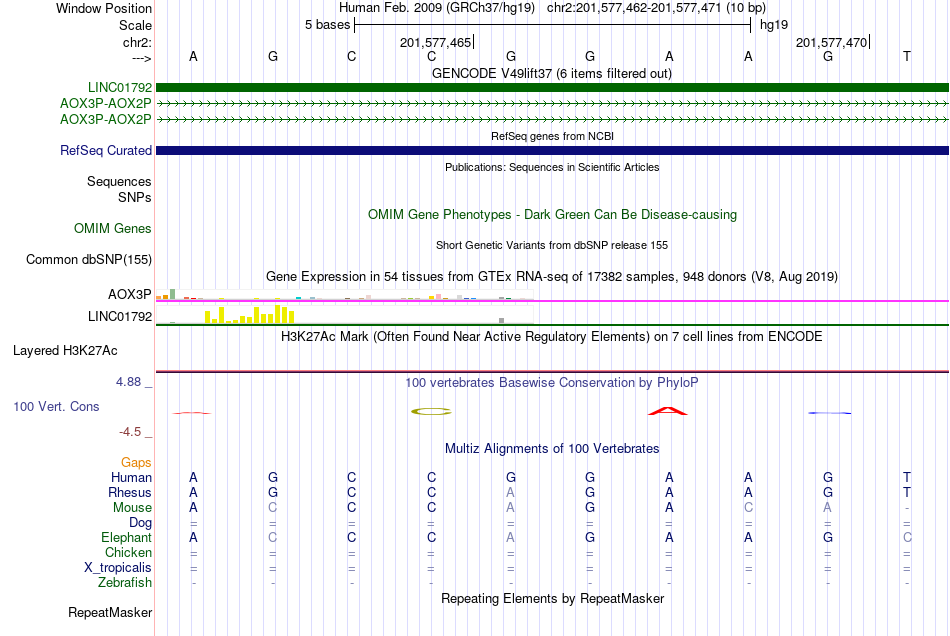950x636 pixels.
Task: Click the Mouse species label
Action: [132, 508]
